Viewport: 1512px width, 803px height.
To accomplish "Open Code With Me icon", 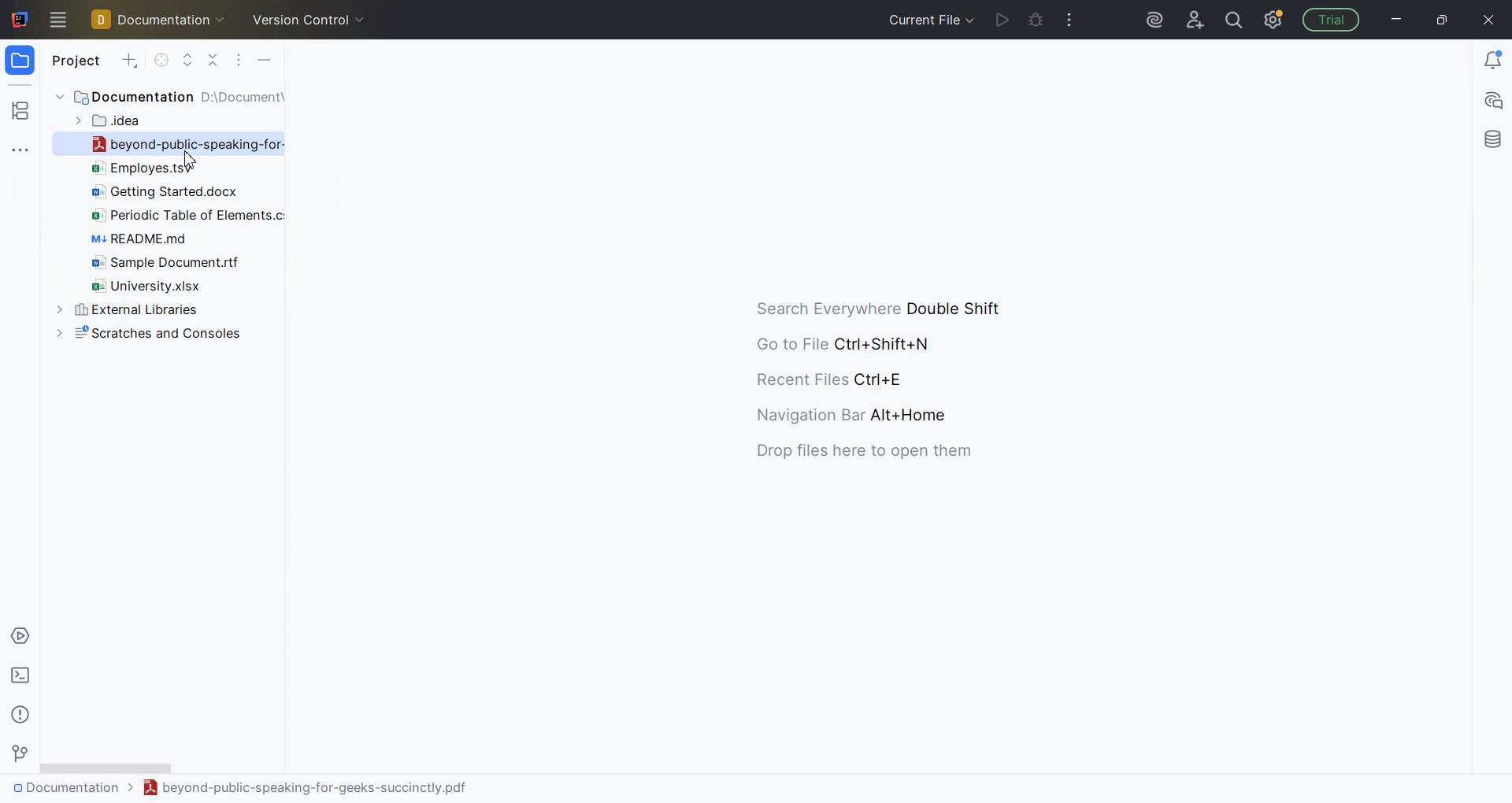I will coord(1195,20).
